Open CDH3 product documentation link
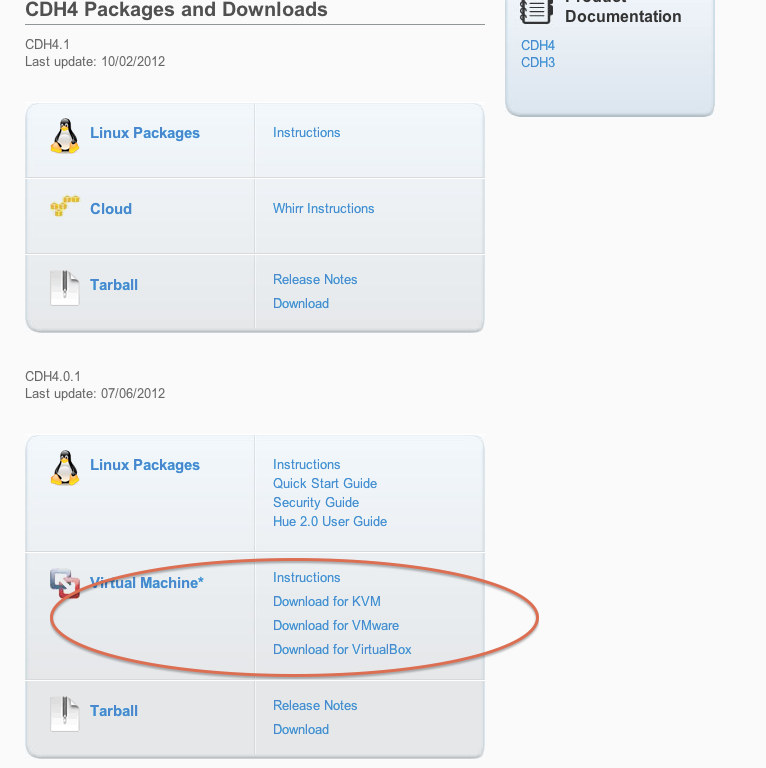The image size is (766, 768). pyautogui.click(x=538, y=63)
